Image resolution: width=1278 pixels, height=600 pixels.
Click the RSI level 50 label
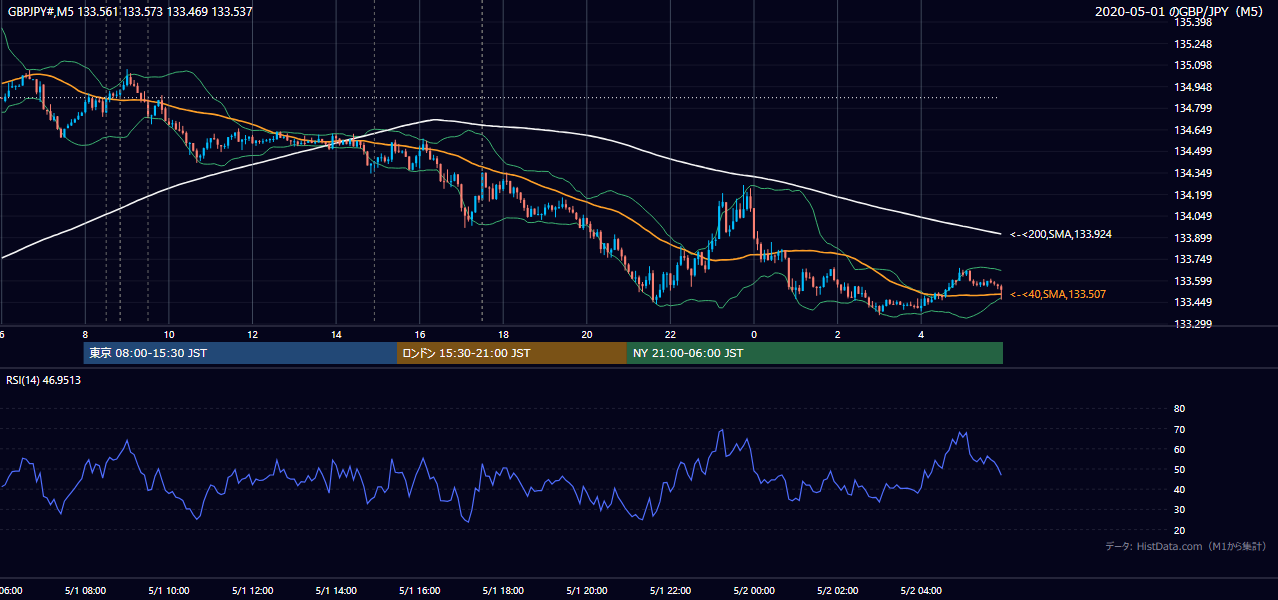coord(1179,469)
